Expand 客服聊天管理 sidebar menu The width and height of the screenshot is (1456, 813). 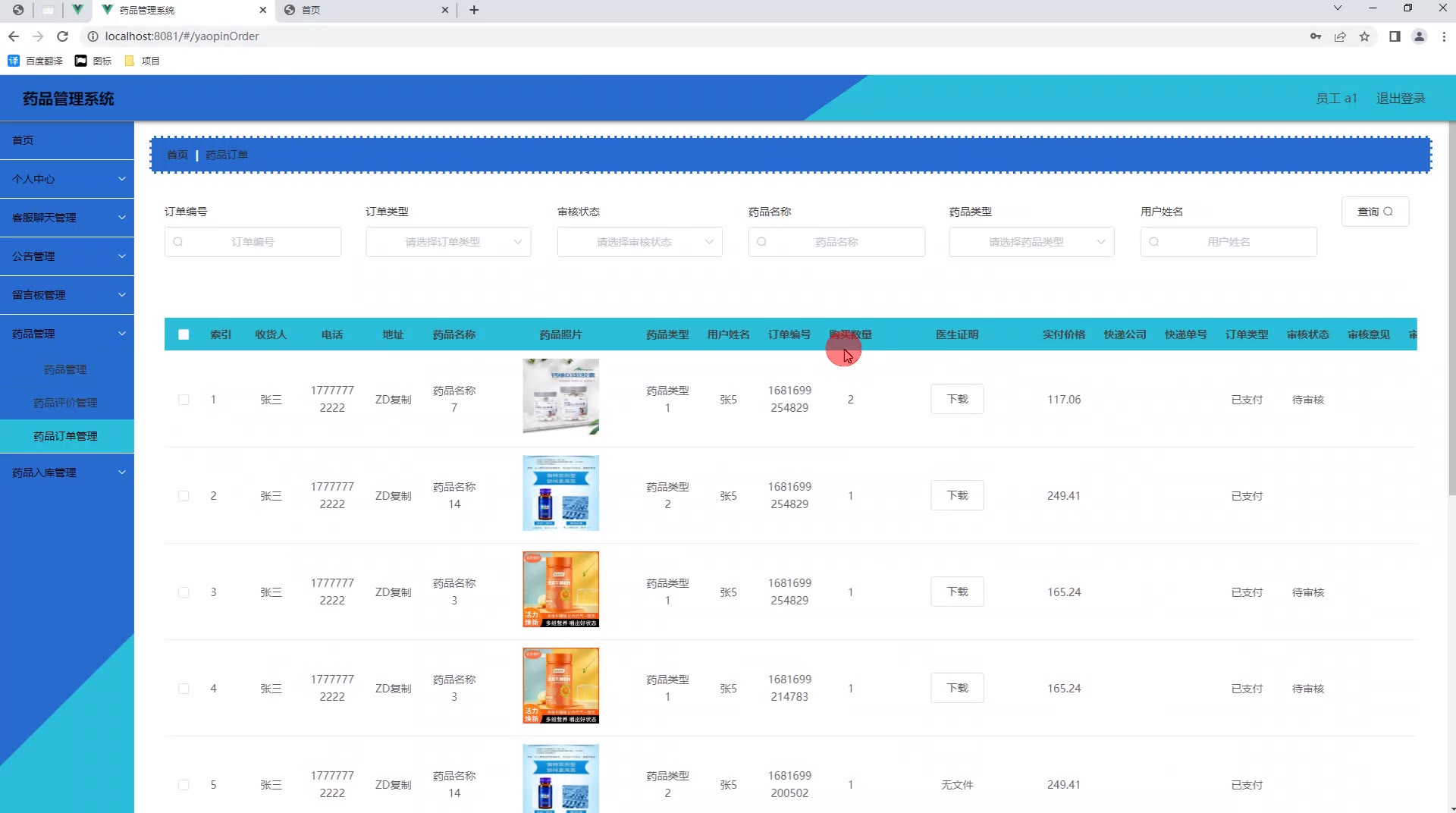tap(67, 218)
